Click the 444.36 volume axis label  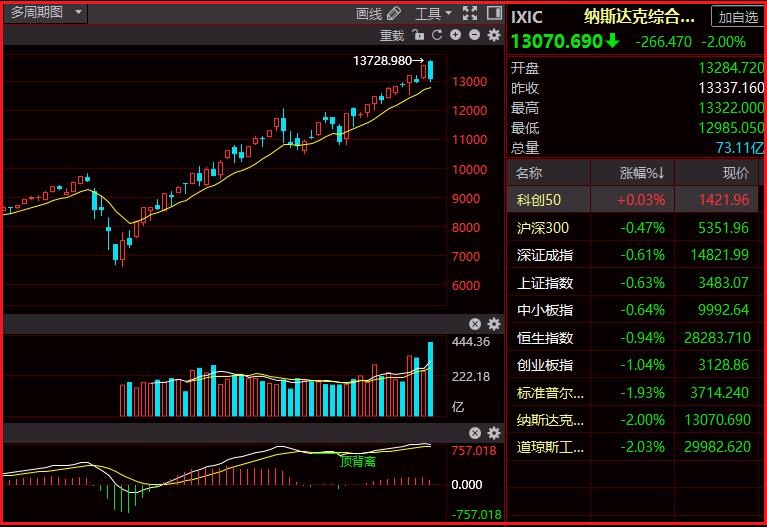471,342
